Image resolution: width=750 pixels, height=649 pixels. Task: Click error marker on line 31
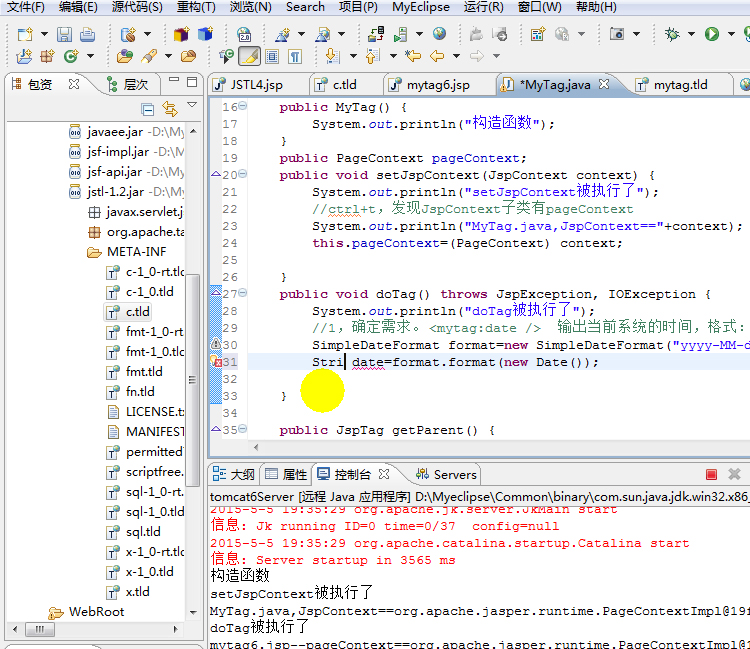[x=216, y=362]
